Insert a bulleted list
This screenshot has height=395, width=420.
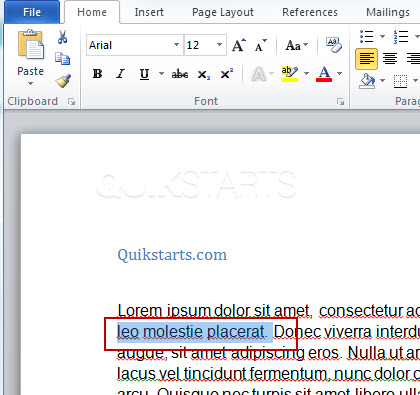(x=367, y=36)
